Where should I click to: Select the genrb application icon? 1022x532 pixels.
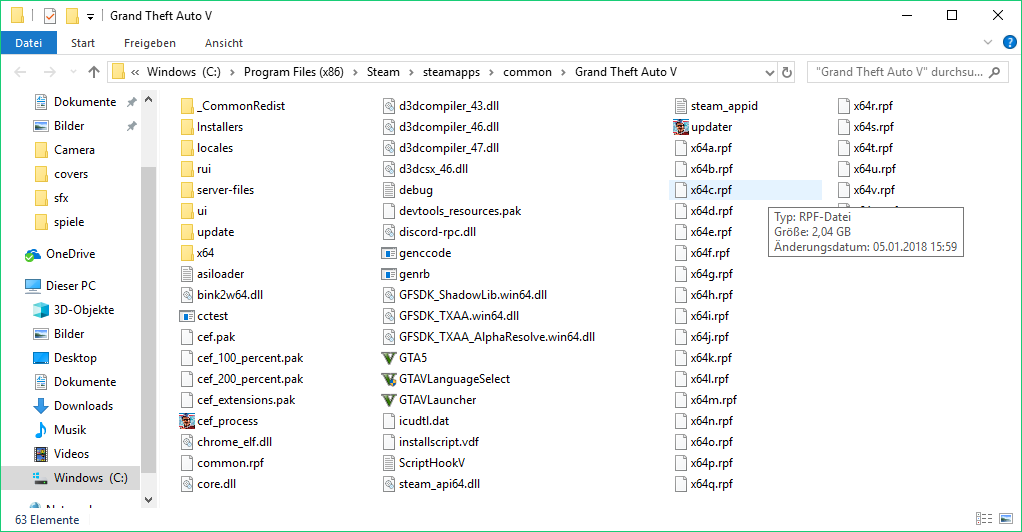coord(388,274)
